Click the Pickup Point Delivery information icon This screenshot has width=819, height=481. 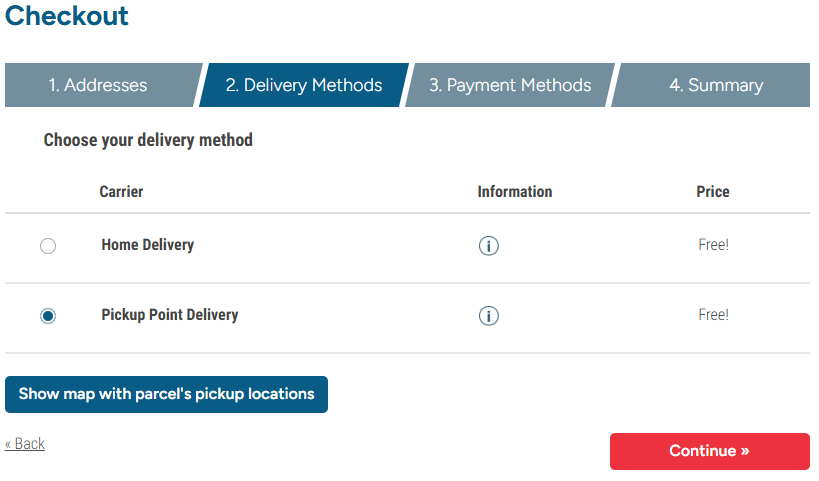[x=488, y=316]
